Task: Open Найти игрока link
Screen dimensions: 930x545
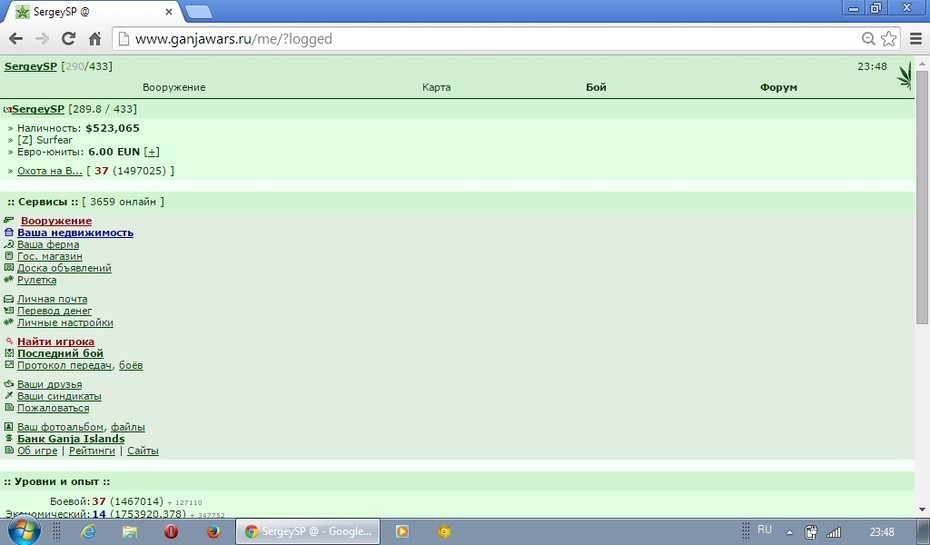Action: point(56,342)
